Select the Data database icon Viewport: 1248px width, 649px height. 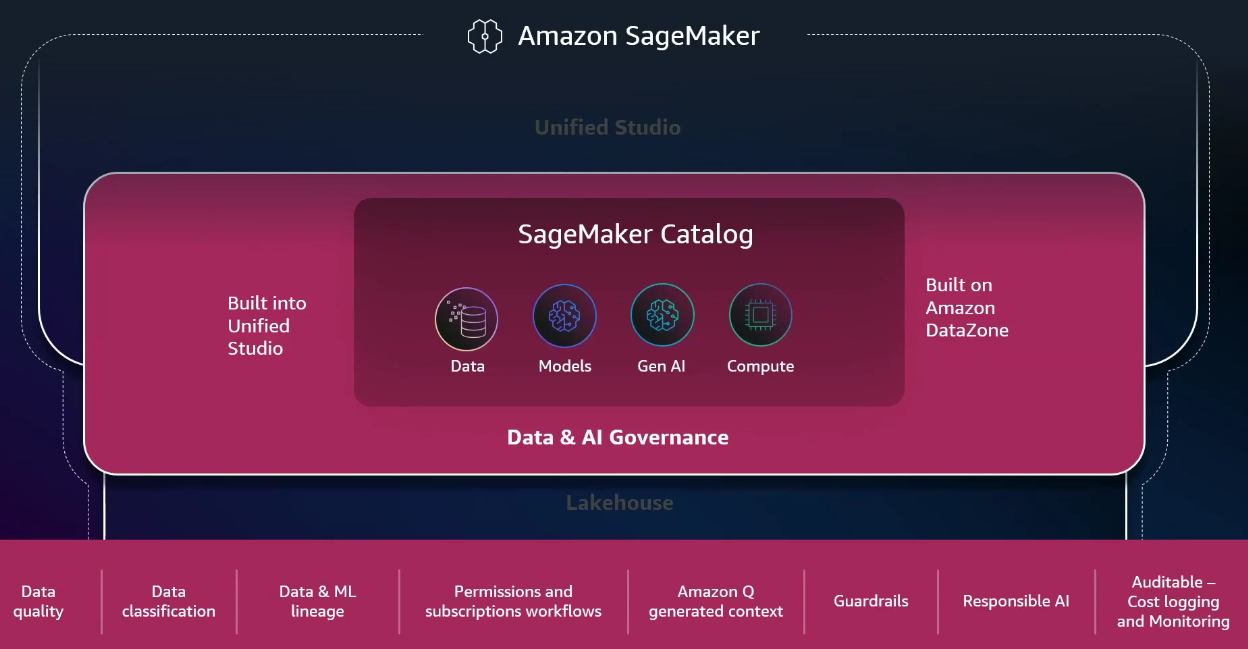click(466, 318)
